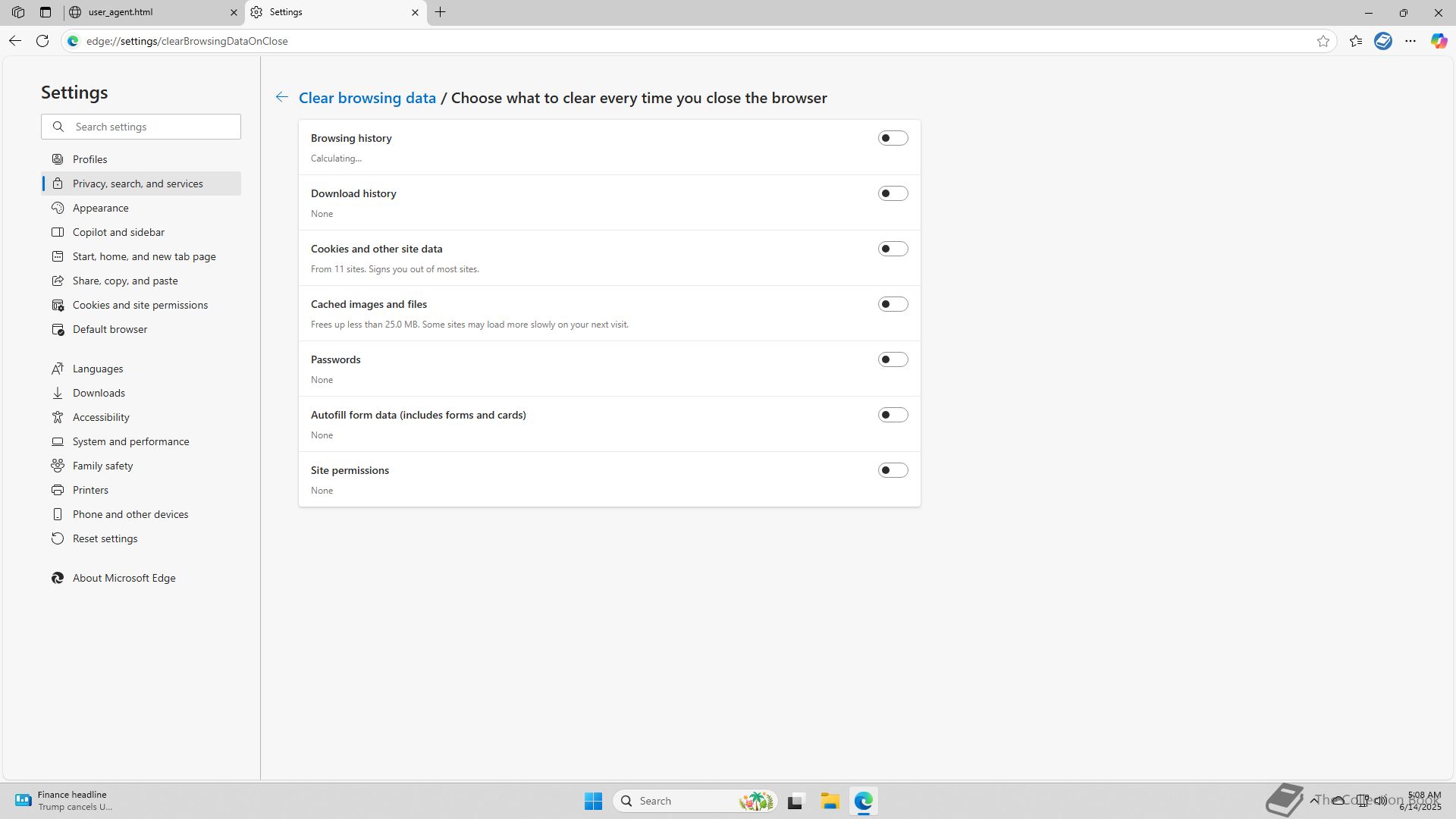
Task: Open the Appearance settings section
Action: click(100, 208)
